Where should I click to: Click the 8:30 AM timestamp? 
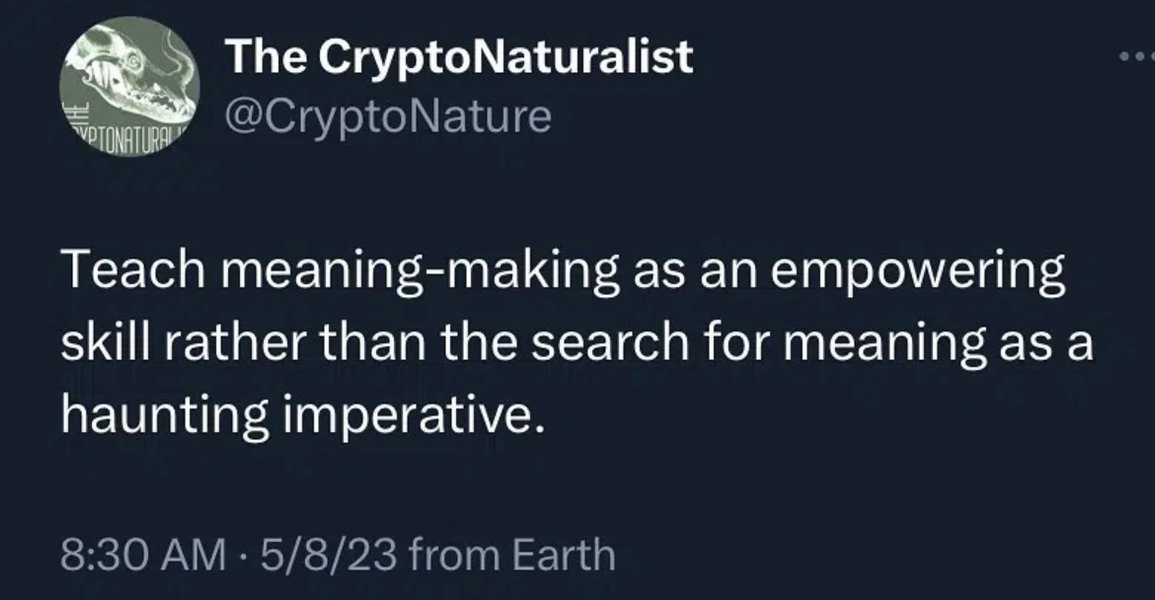point(144,554)
